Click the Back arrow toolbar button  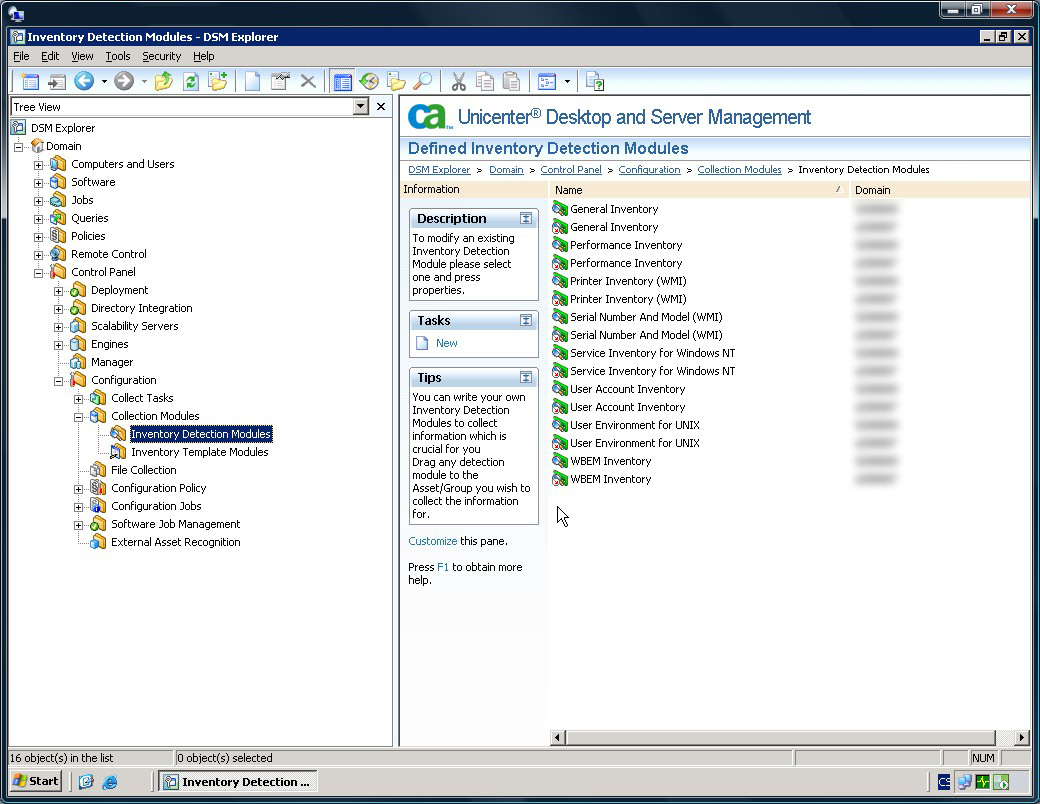[84, 82]
